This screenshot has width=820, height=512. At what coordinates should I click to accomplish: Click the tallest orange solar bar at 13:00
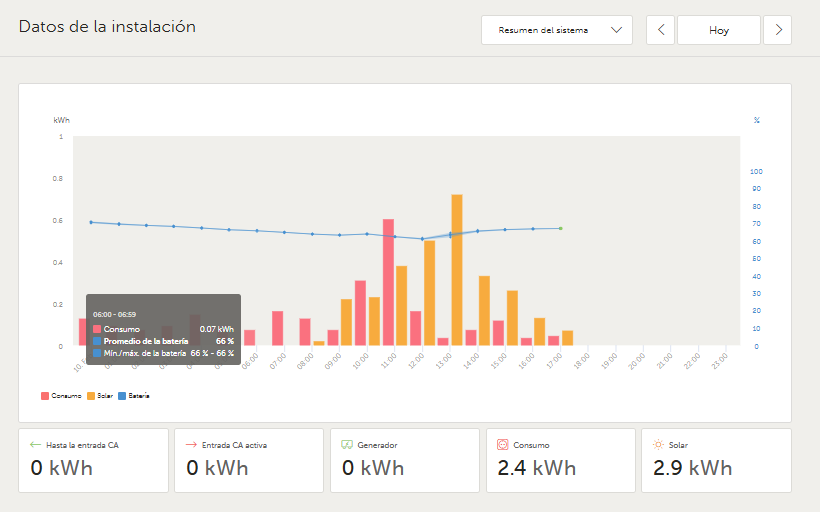coord(457,270)
